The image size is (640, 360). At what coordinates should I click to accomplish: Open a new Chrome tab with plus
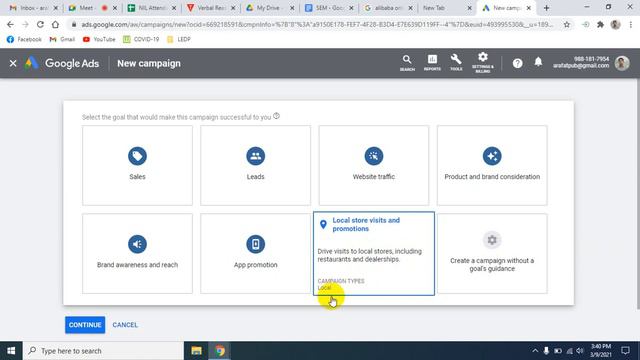pos(546,8)
